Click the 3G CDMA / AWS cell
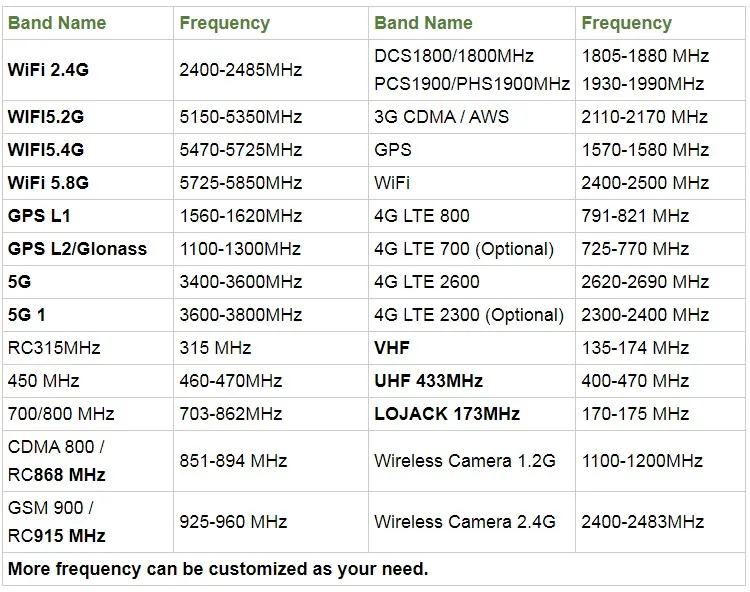This screenshot has width=750, height=592. [441, 117]
